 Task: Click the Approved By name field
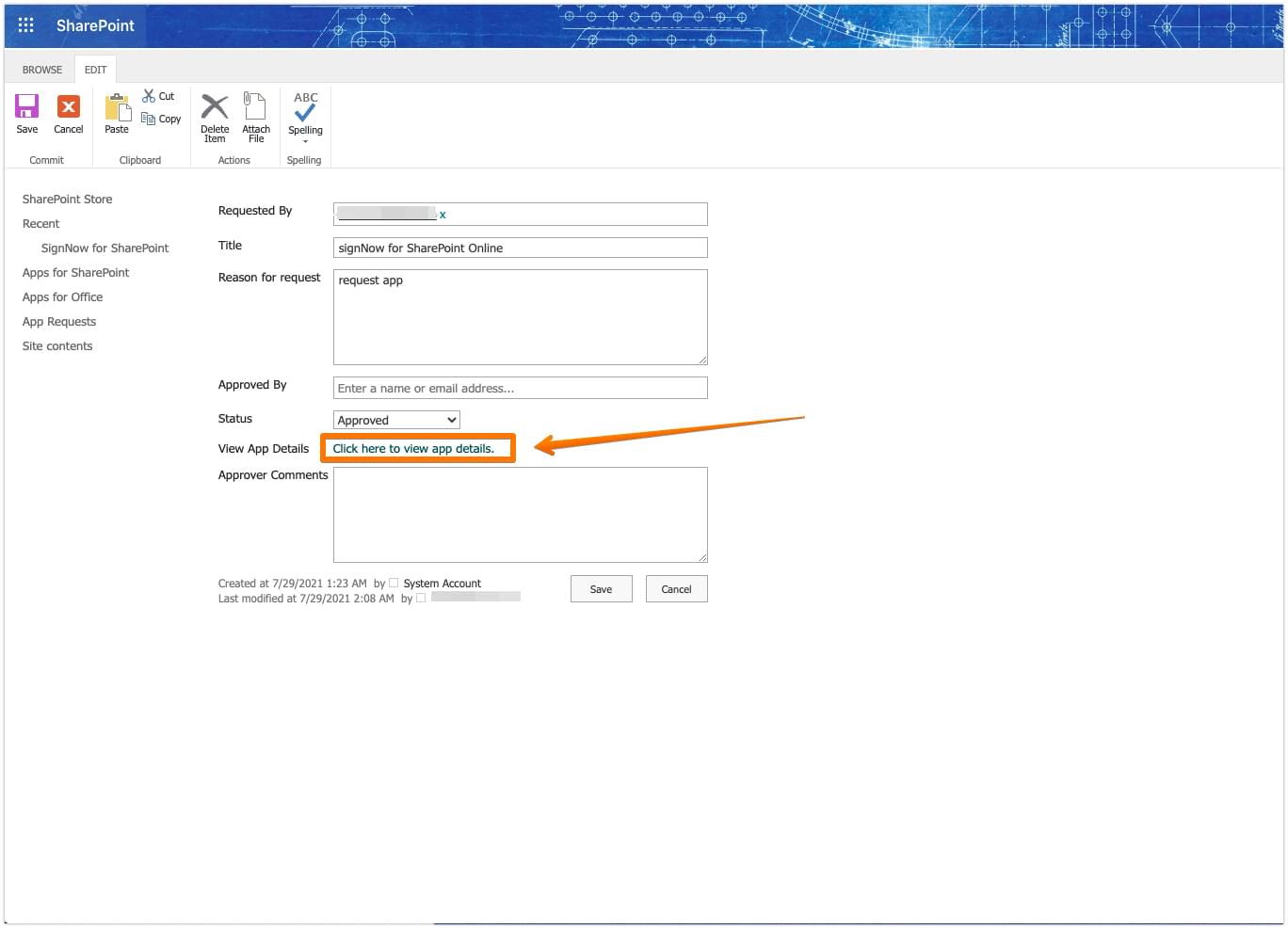click(520, 388)
